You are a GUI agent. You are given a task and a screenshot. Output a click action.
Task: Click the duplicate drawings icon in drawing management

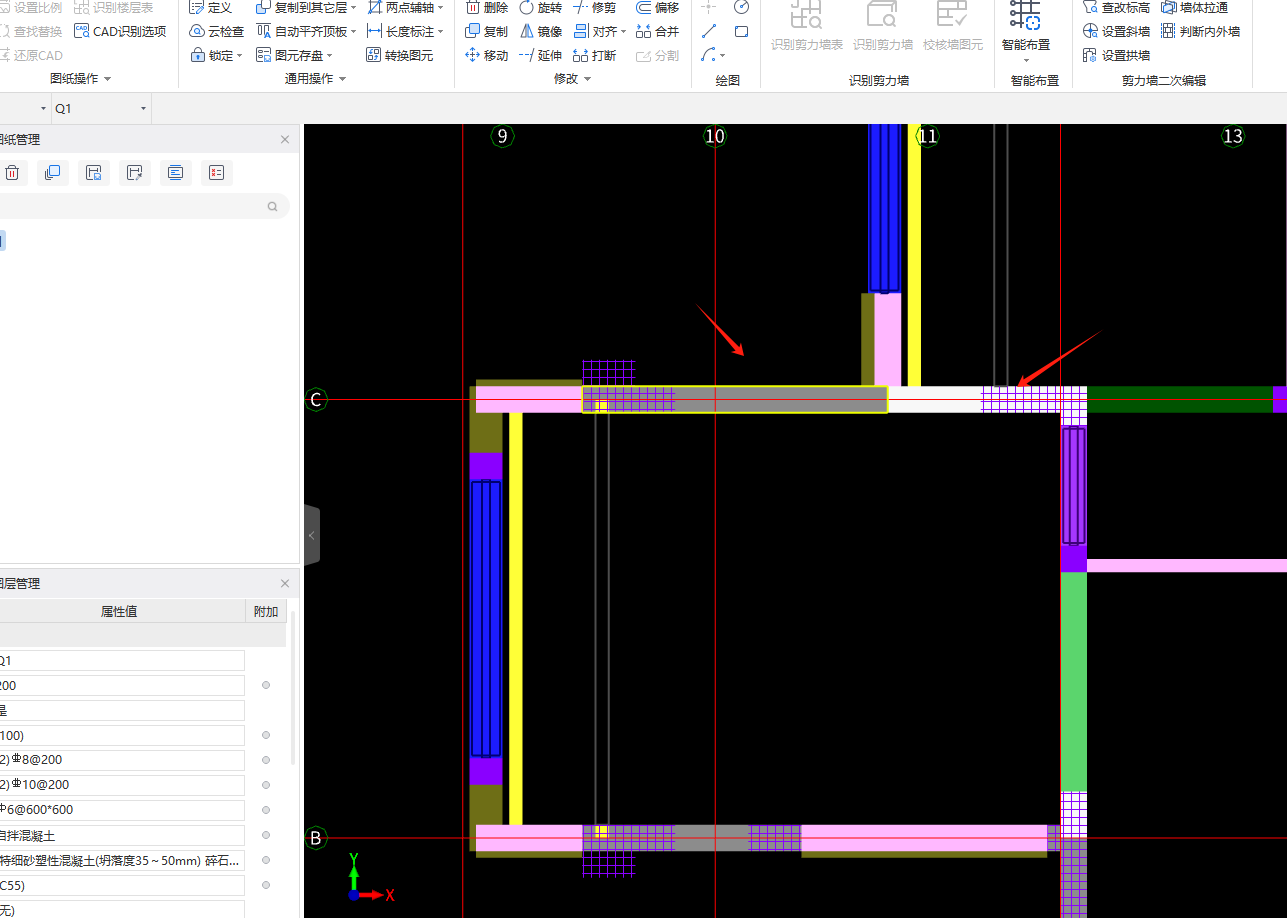[53, 173]
